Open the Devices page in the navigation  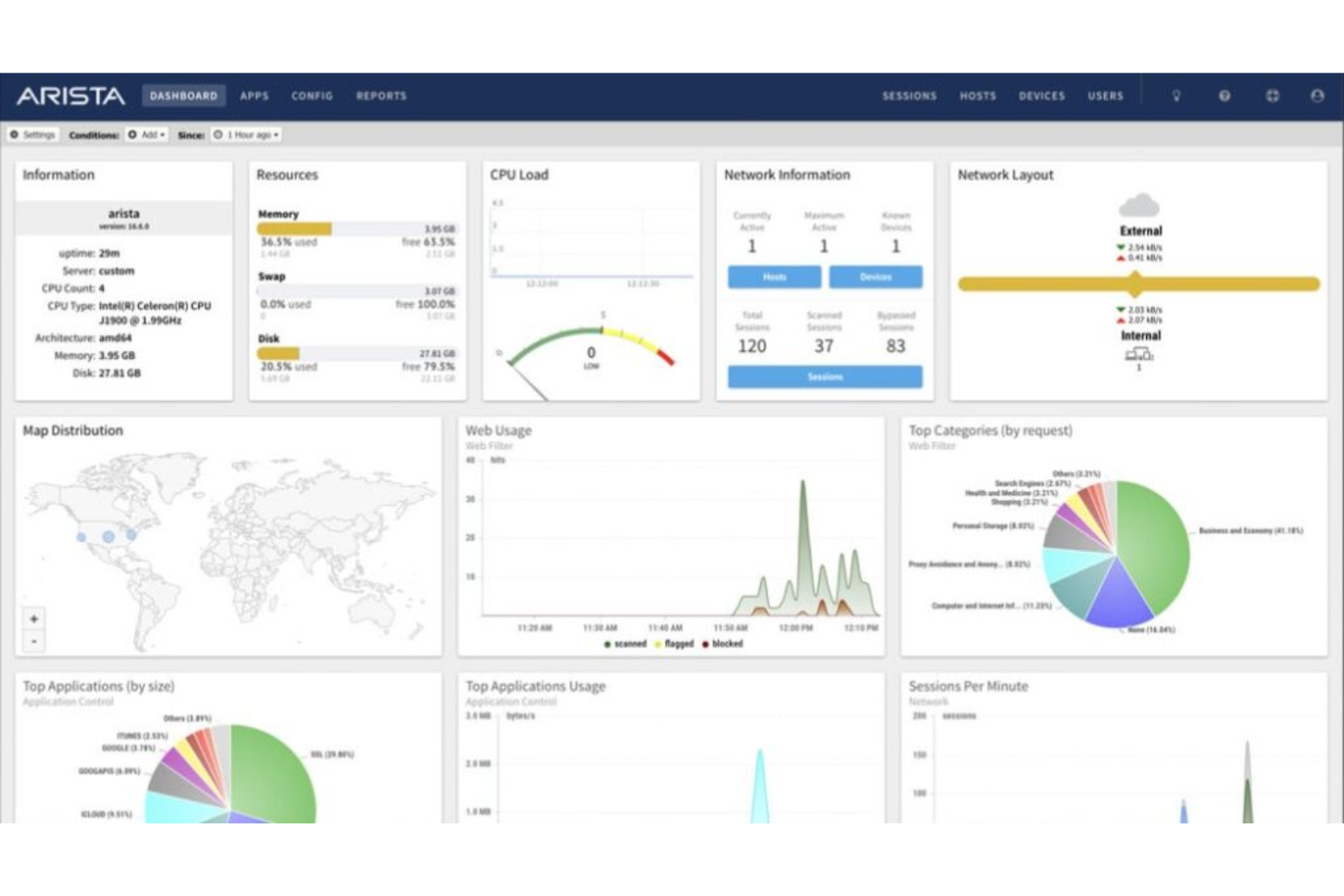pos(1042,95)
